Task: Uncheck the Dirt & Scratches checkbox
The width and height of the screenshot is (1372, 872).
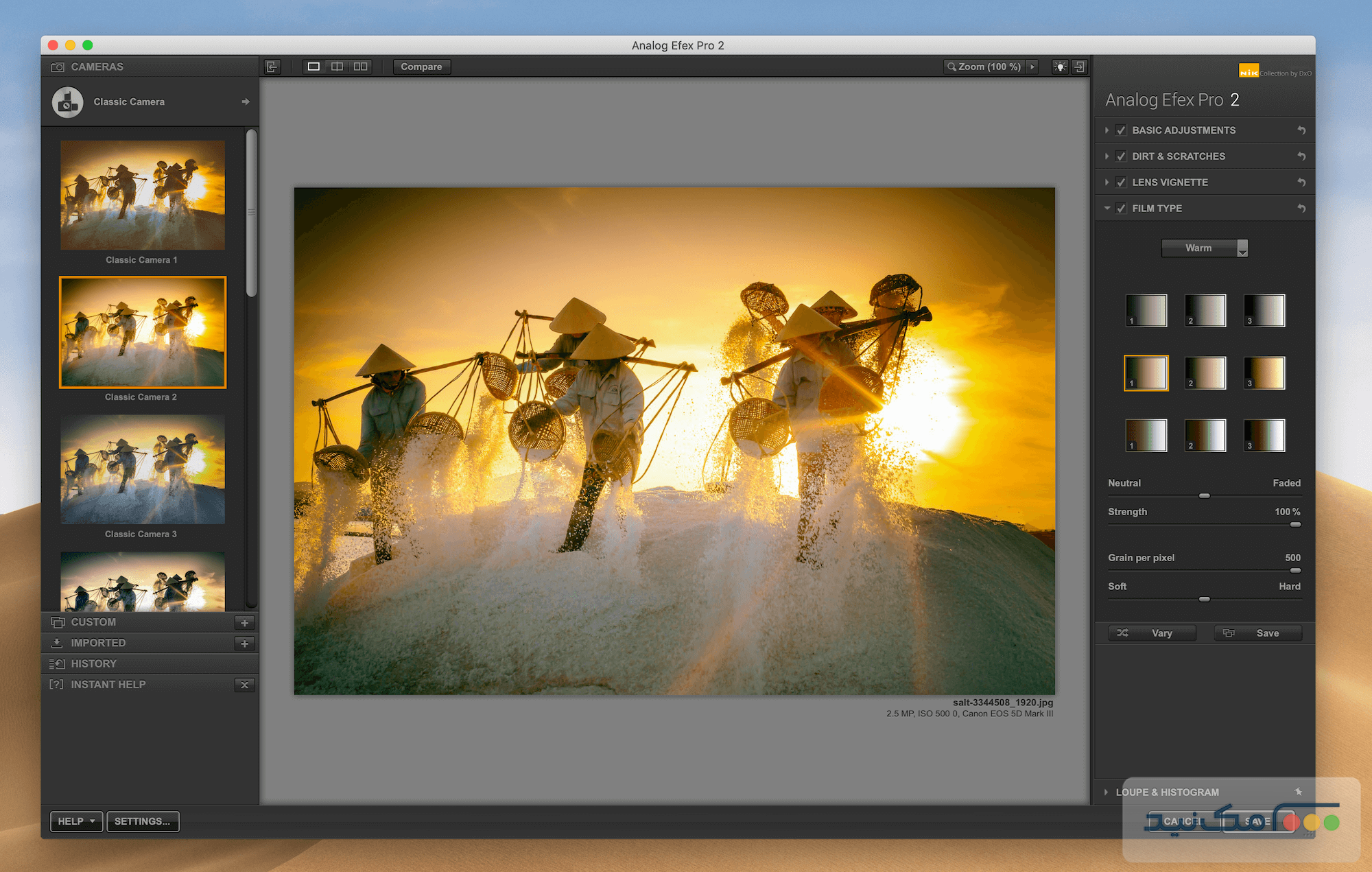Action: pyautogui.click(x=1121, y=156)
